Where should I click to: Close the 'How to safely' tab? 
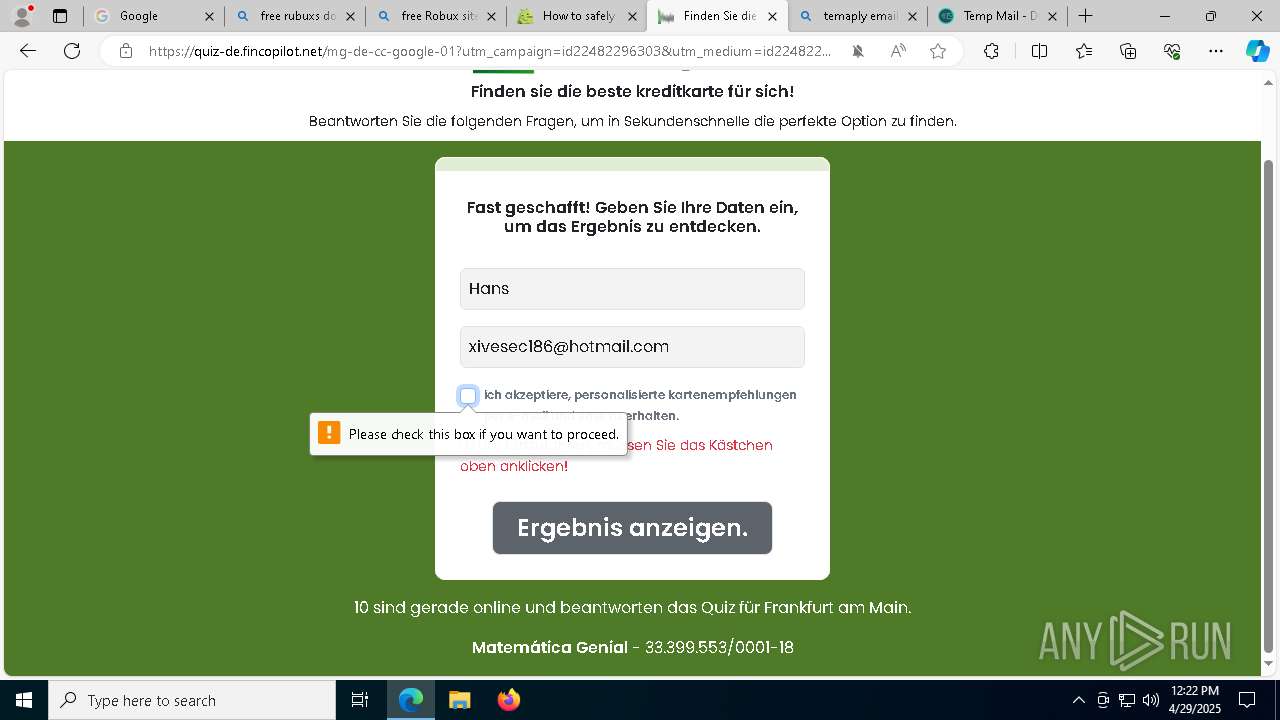(x=631, y=16)
